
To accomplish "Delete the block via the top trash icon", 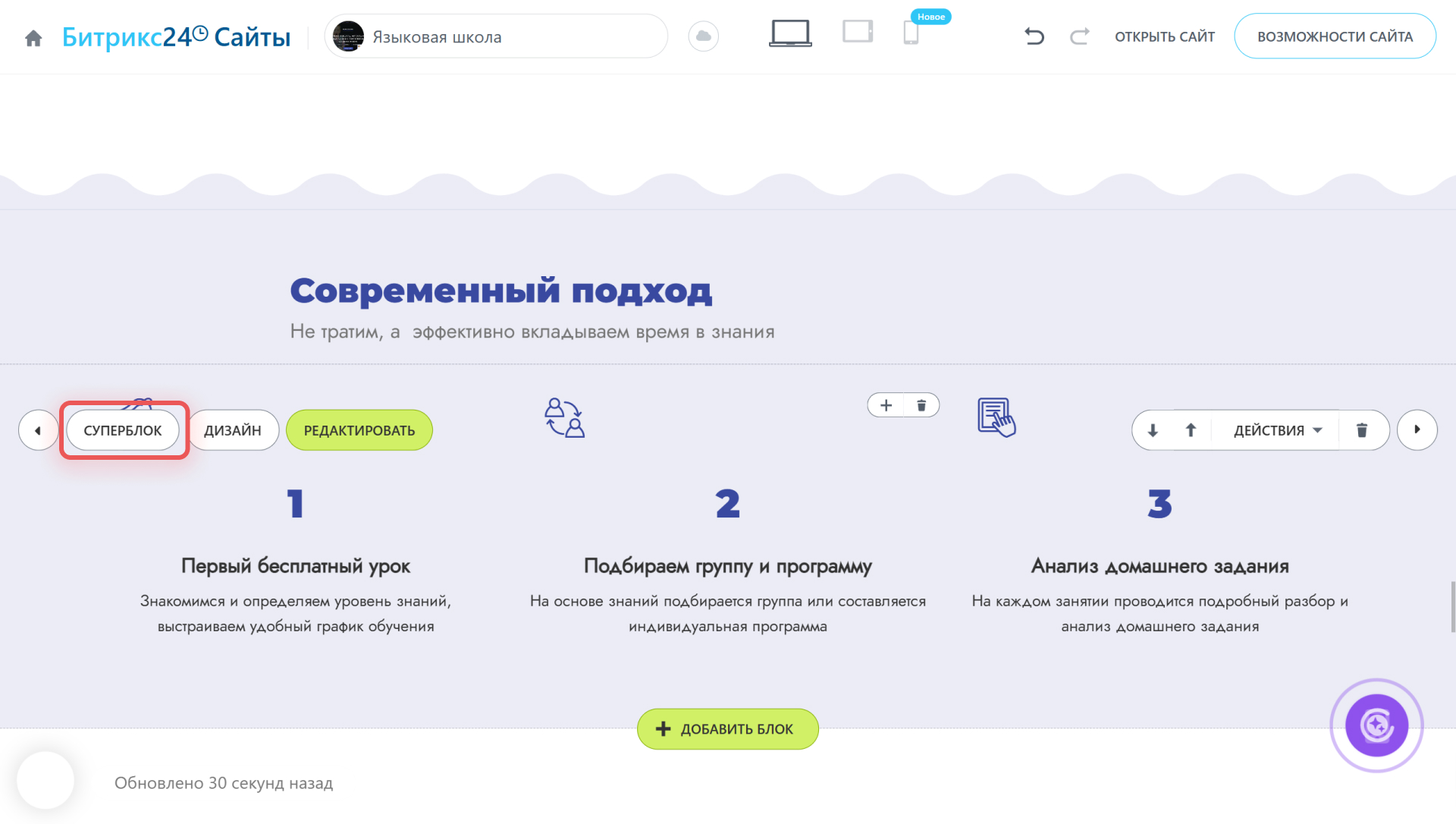I will [x=922, y=404].
